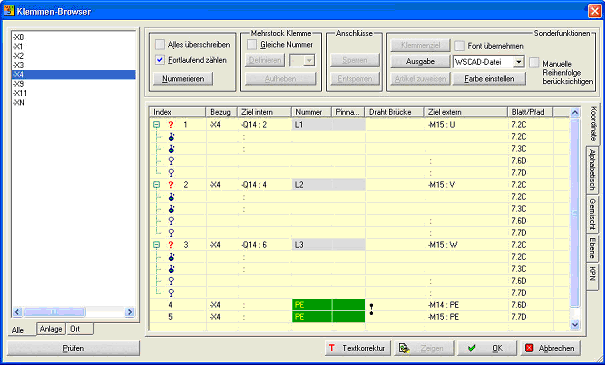The width and height of the screenshot is (605, 365).
Task: Select terminal strip -X4 in list
Action: tap(73, 74)
